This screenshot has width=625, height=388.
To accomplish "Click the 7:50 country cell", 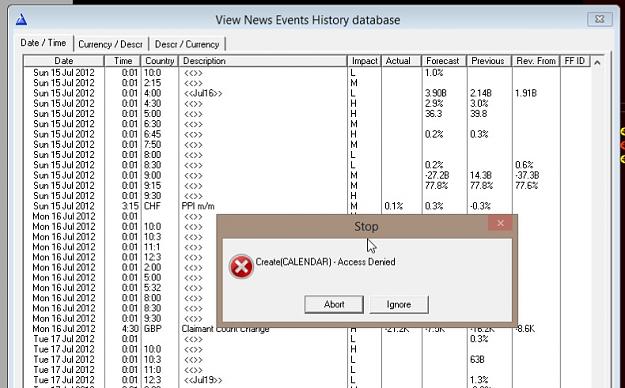I will click(152, 145).
